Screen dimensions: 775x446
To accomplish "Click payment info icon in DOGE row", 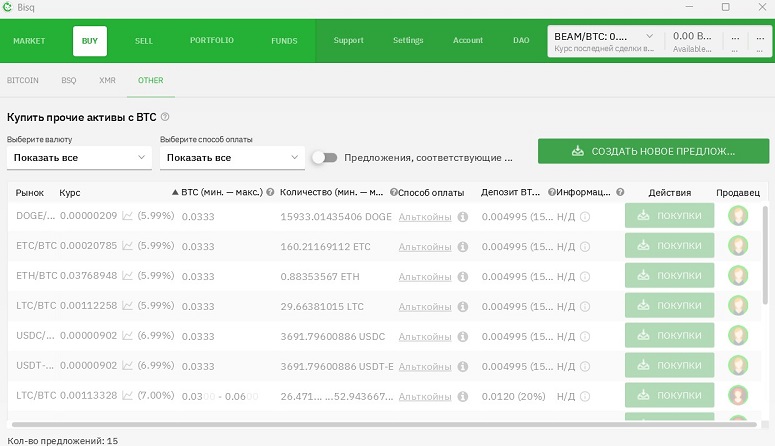I will tap(463, 217).
